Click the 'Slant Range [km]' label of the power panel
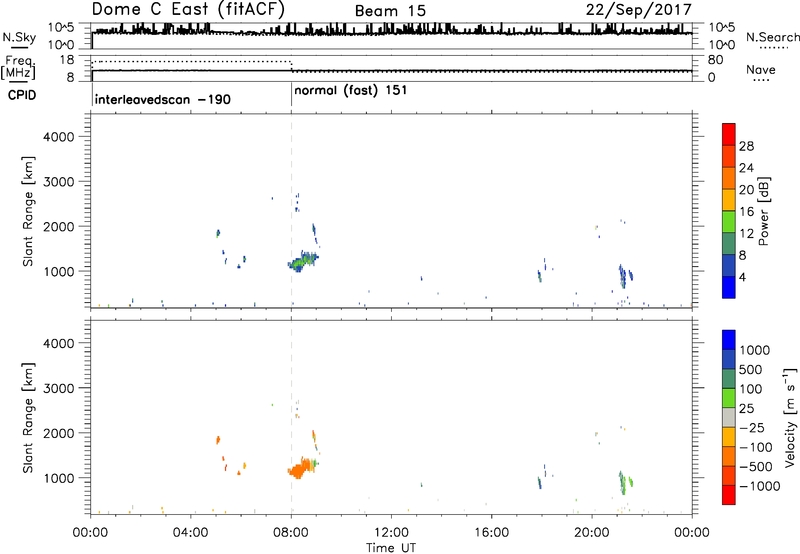The height and width of the screenshot is (554, 800). click(28, 211)
